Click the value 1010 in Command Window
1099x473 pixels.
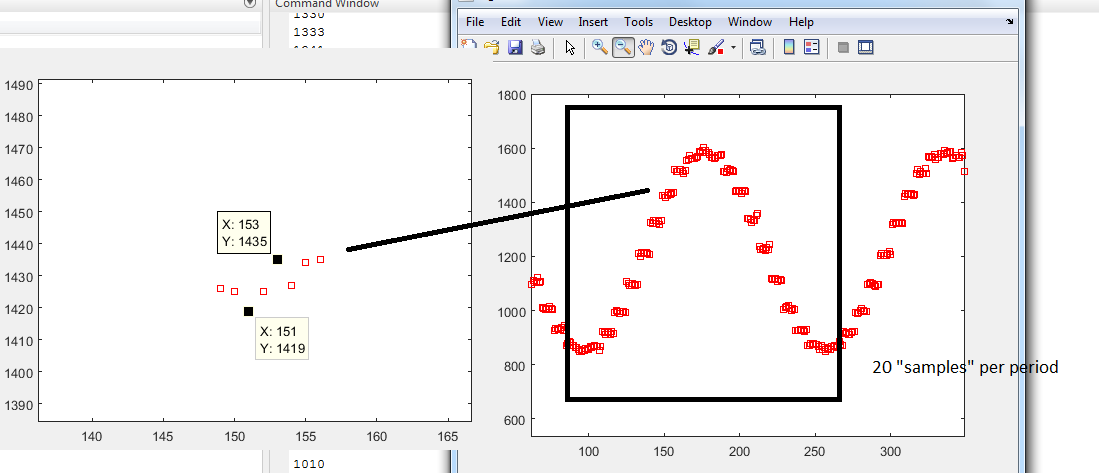click(x=308, y=463)
